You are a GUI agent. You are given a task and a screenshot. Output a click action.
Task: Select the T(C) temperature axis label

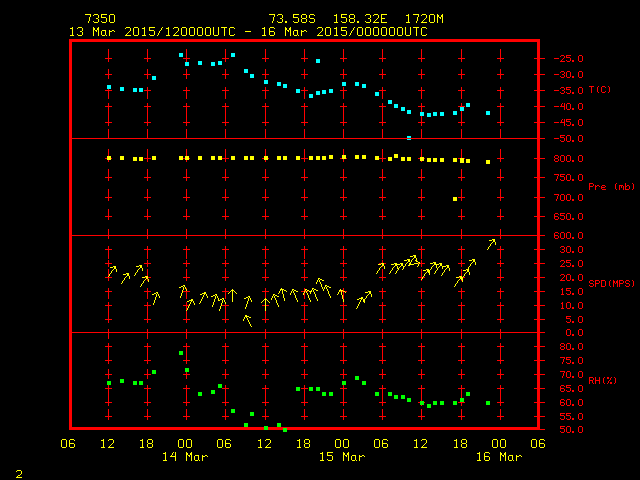point(599,90)
